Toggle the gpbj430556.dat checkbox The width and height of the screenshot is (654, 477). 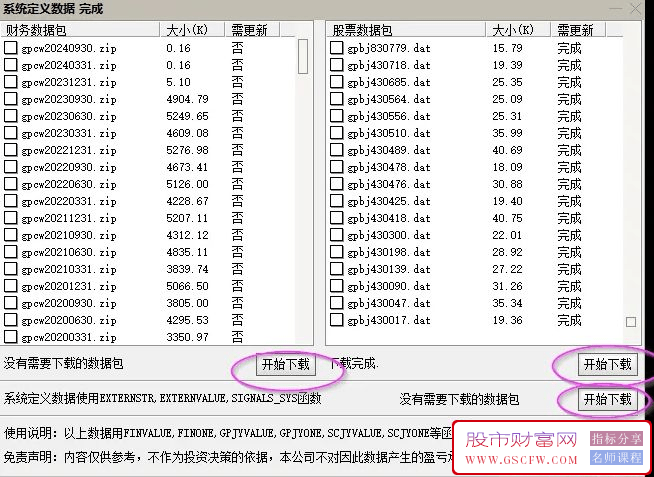pyautogui.click(x=337, y=116)
